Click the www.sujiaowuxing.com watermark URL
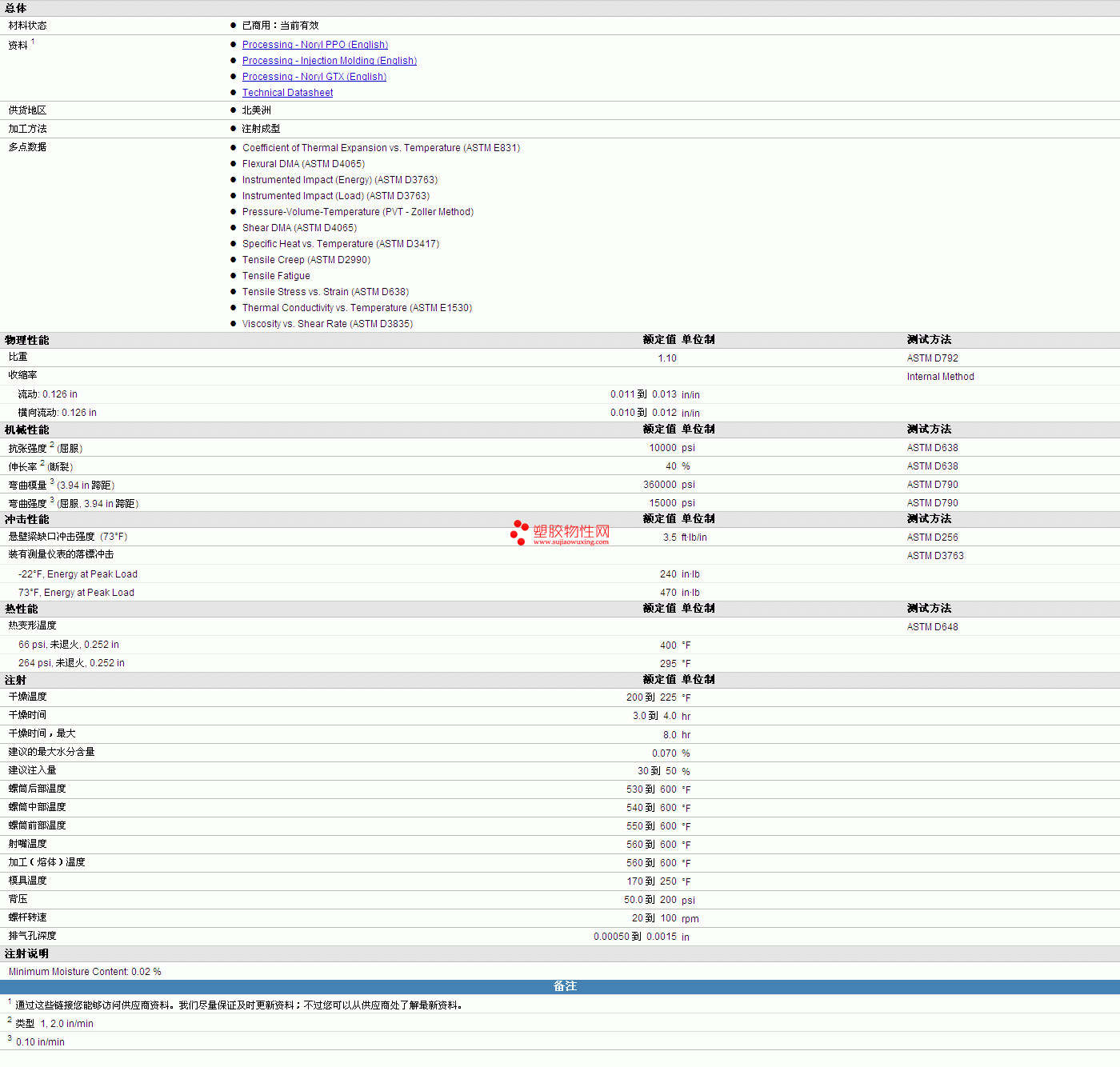1120x1067 pixels. (x=570, y=542)
